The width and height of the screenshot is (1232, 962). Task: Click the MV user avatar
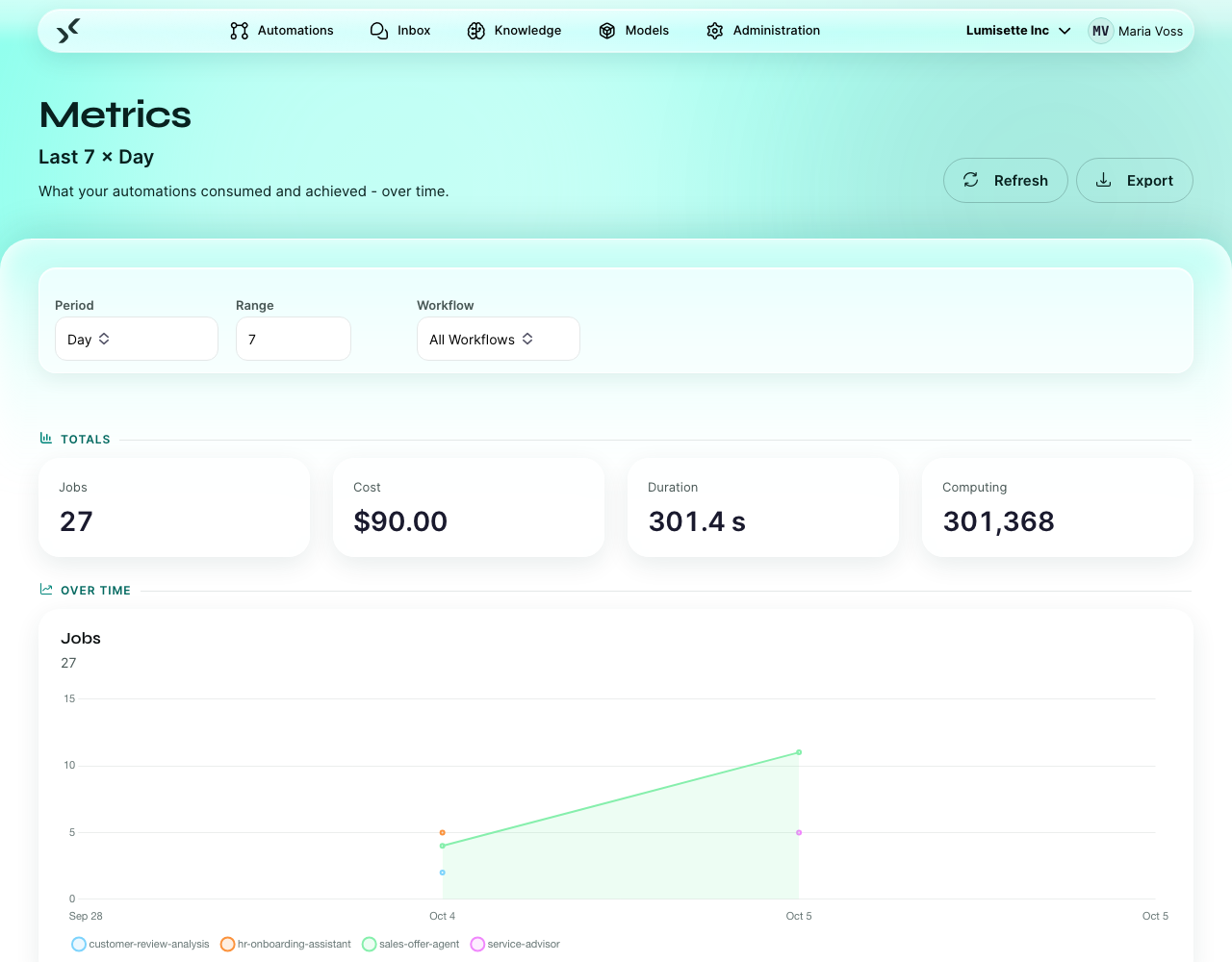[1101, 31]
